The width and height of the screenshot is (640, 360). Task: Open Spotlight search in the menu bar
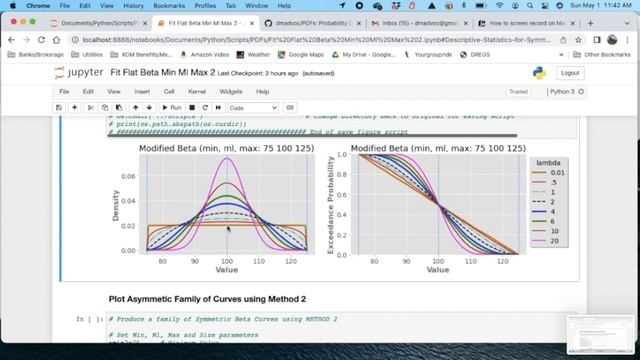[x=530, y=6]
